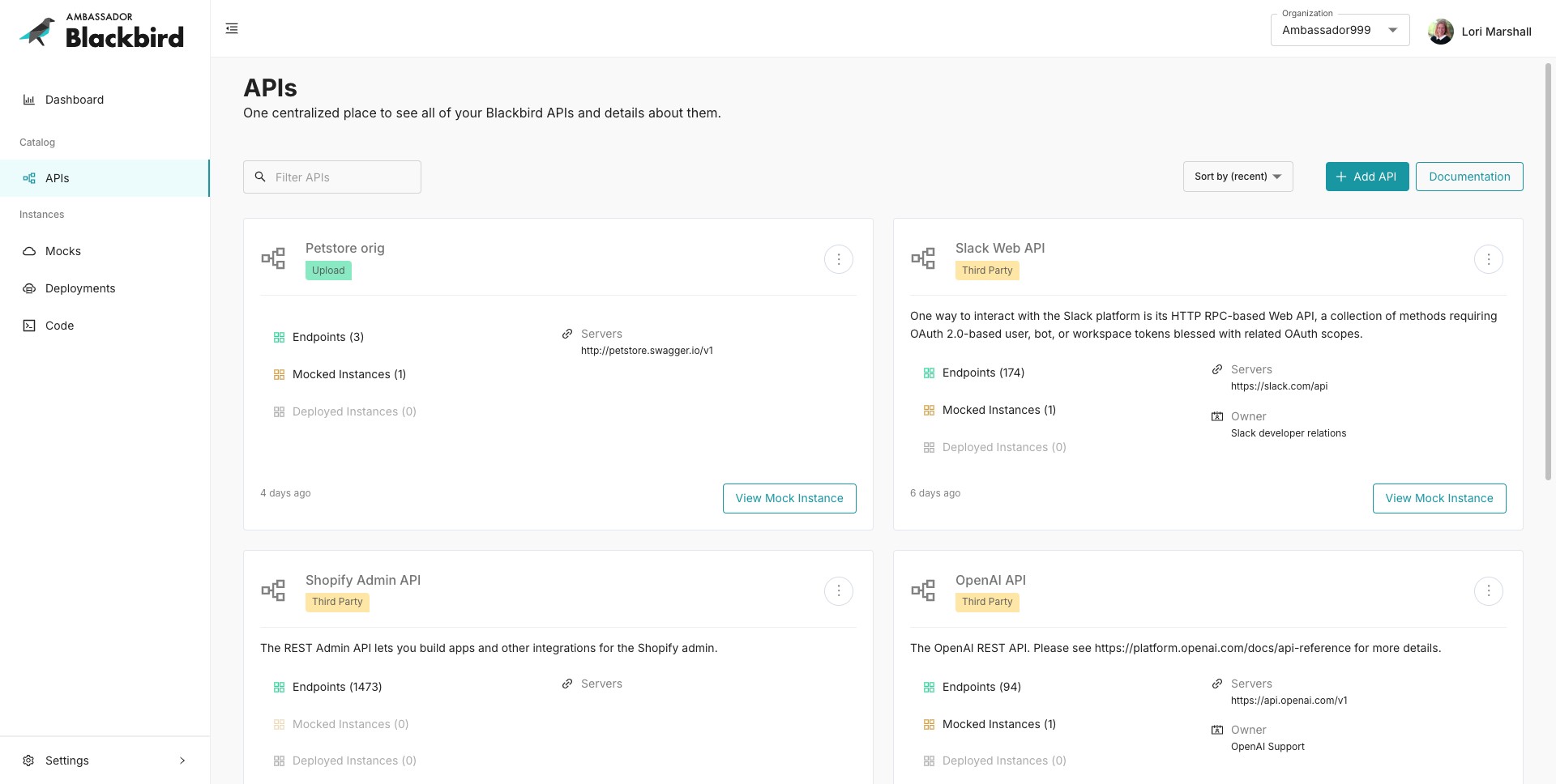The height and width of the screenshot is (784, 1556).
Task: Click the search magnifier icon
Action: click(x=260, y=177)
